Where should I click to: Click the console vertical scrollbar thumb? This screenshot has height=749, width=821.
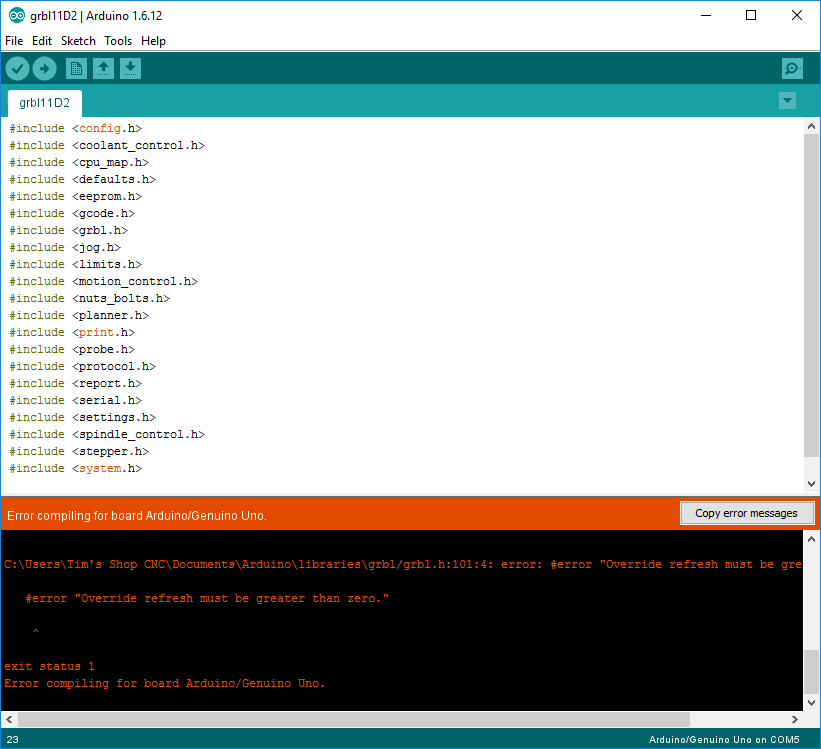point(812,671)
